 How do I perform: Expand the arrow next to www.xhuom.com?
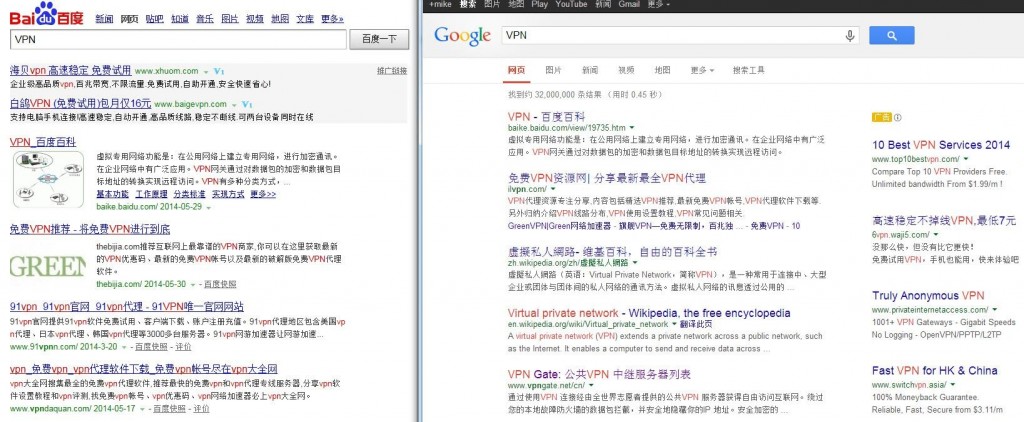point(205,71)
